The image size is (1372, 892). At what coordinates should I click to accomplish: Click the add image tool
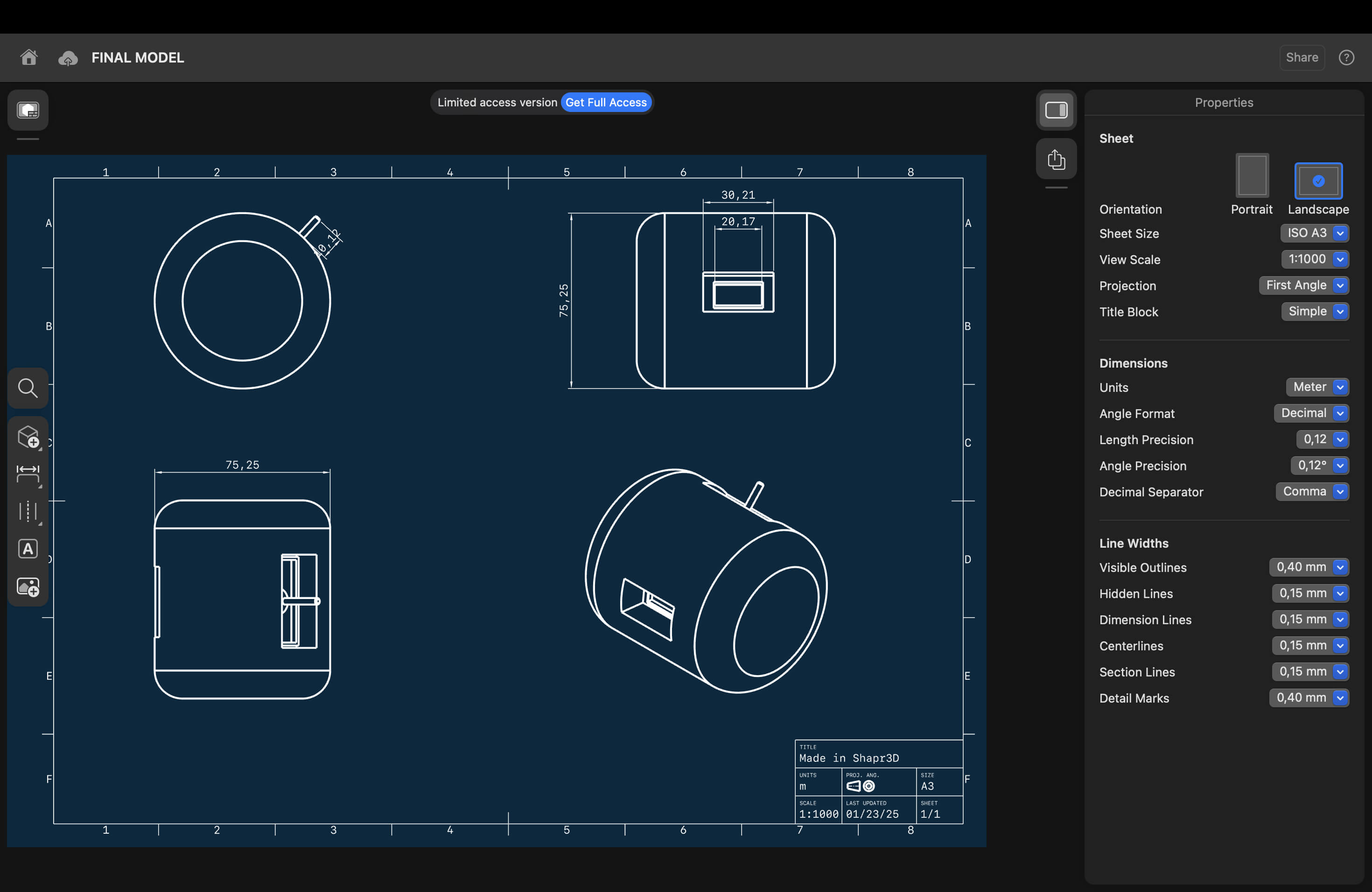tap(28, 586)
